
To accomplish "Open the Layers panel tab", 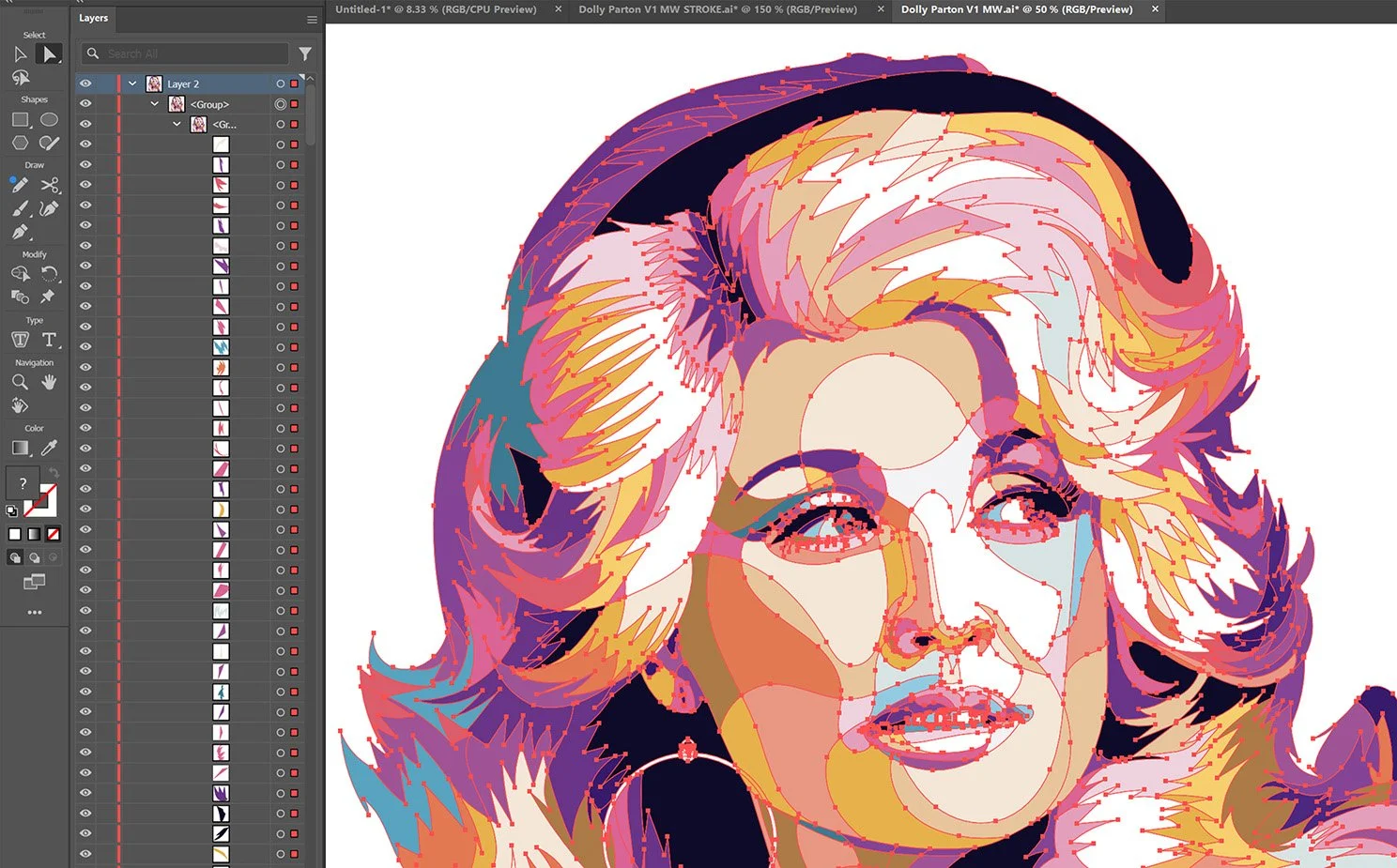I will pyautogui.click(x=93, y=18).
